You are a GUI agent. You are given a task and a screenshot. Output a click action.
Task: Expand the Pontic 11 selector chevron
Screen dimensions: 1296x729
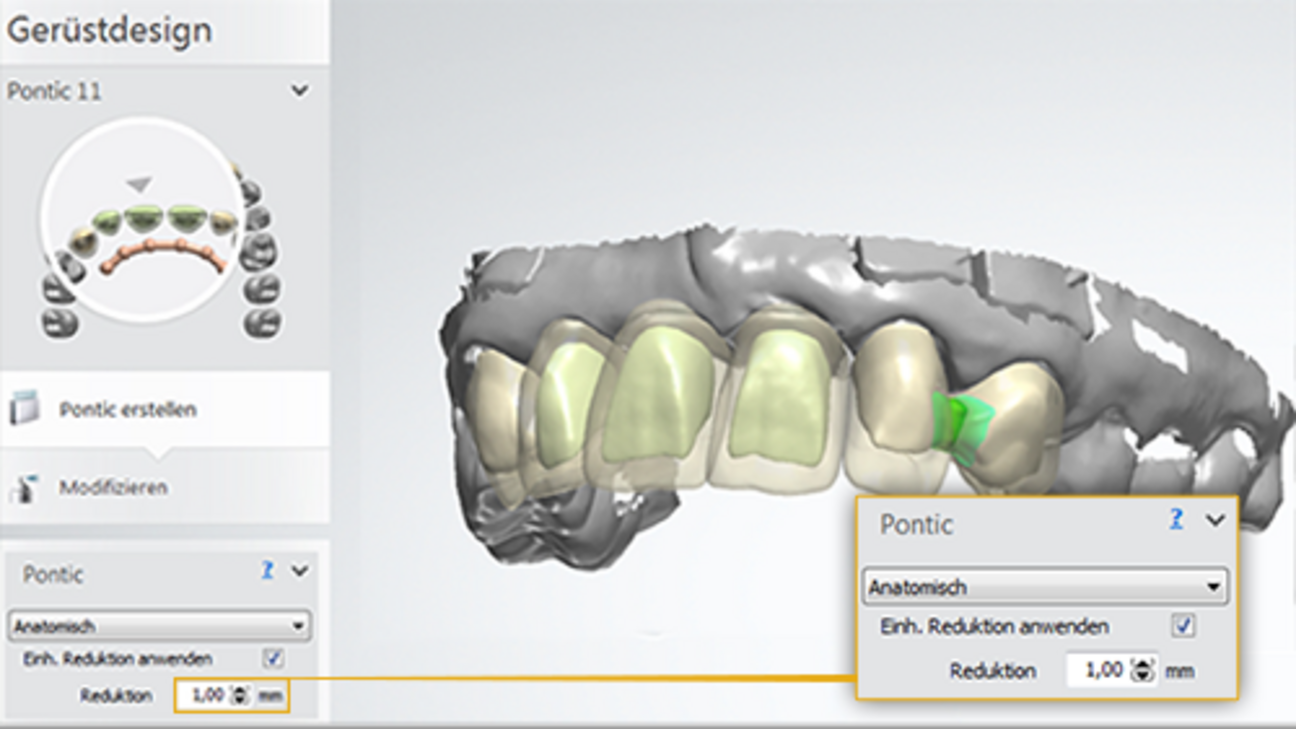point(299,91)
